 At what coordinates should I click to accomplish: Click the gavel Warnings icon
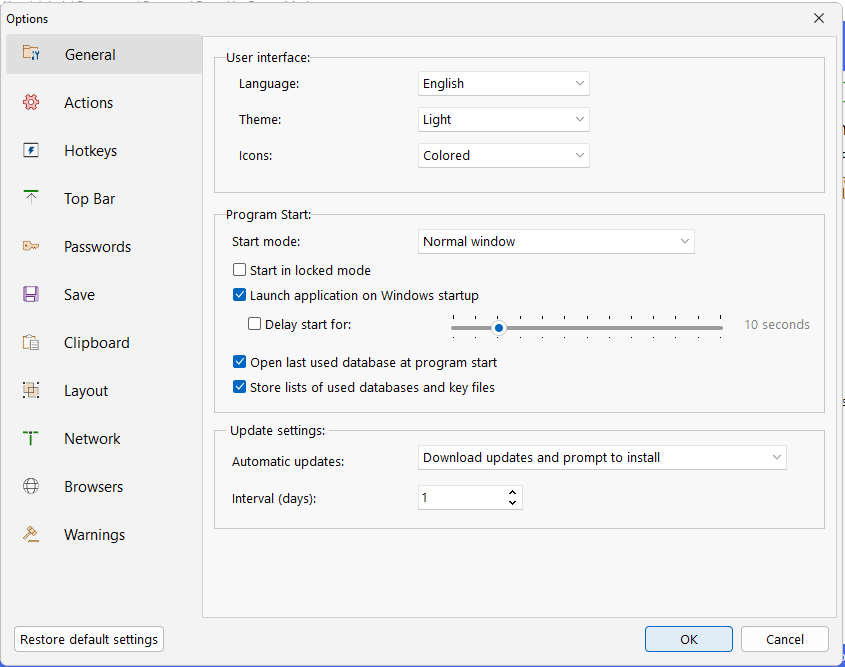click(x=31, y=534)
